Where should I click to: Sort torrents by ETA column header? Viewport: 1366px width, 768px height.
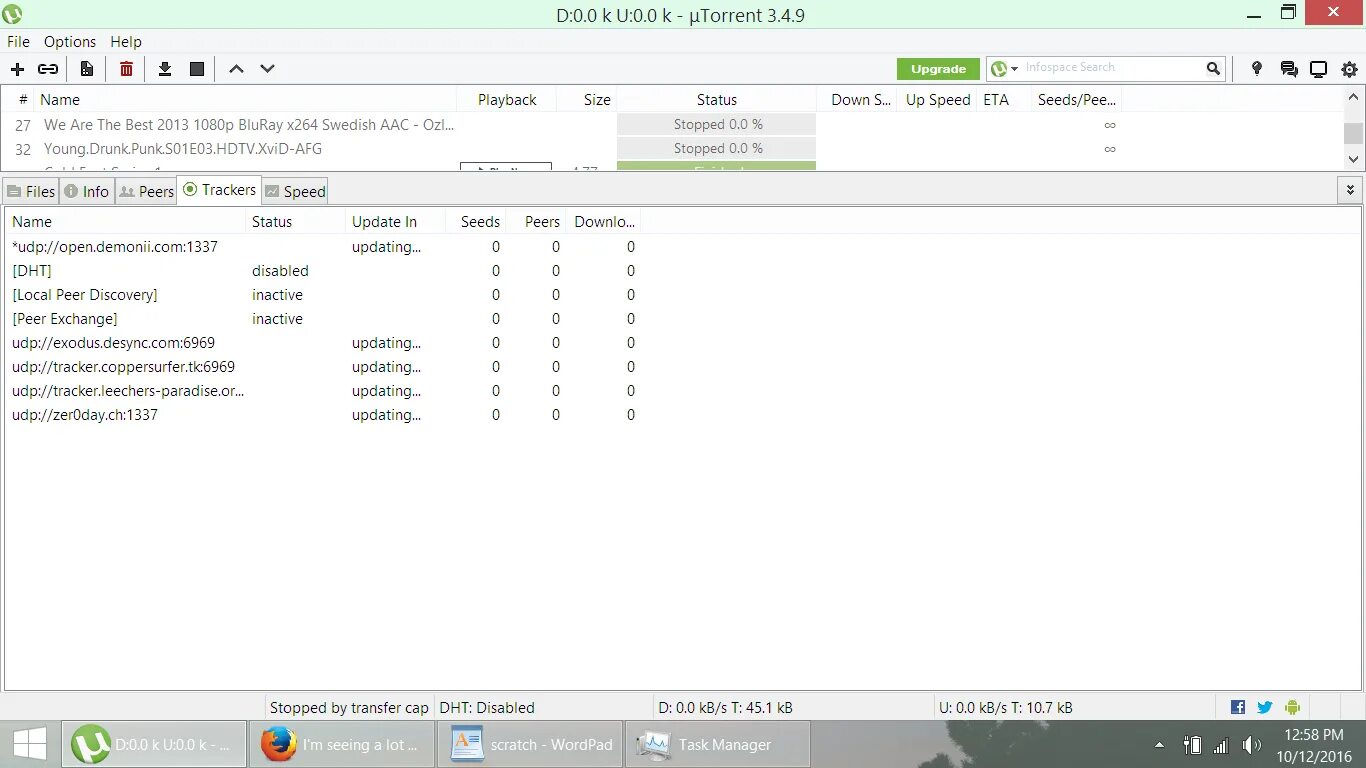1003,99
